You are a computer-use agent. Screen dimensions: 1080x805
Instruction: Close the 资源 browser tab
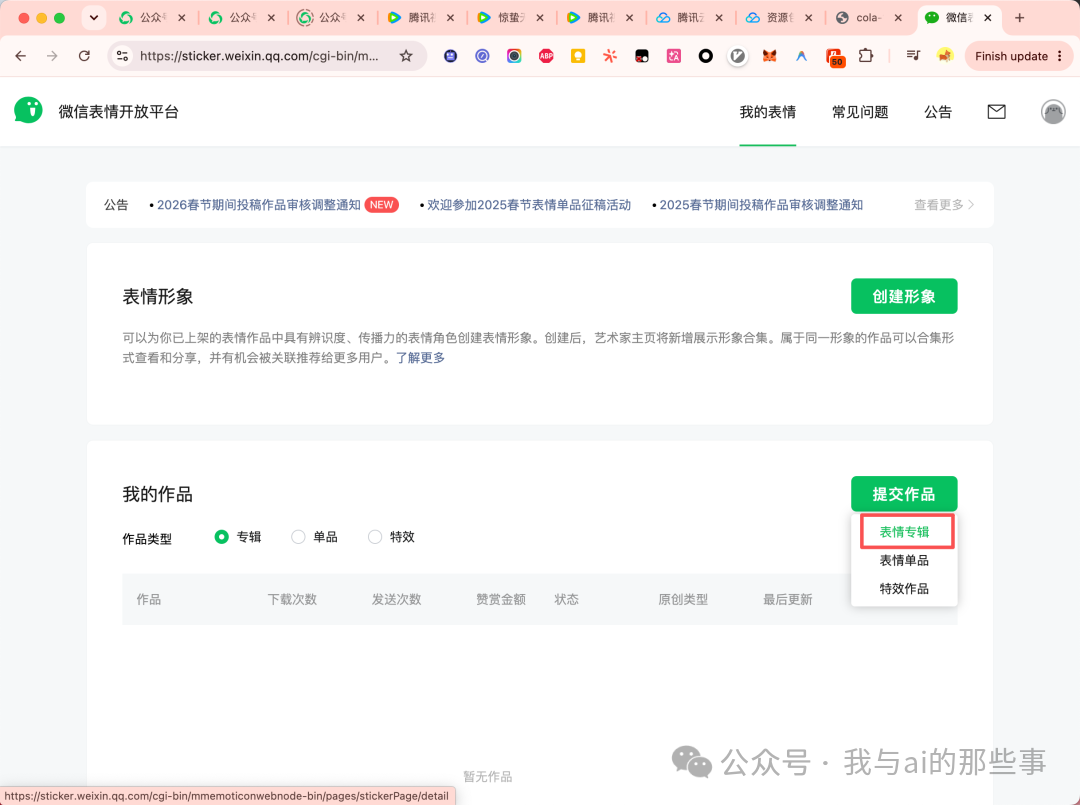click(x=809, y=18)
